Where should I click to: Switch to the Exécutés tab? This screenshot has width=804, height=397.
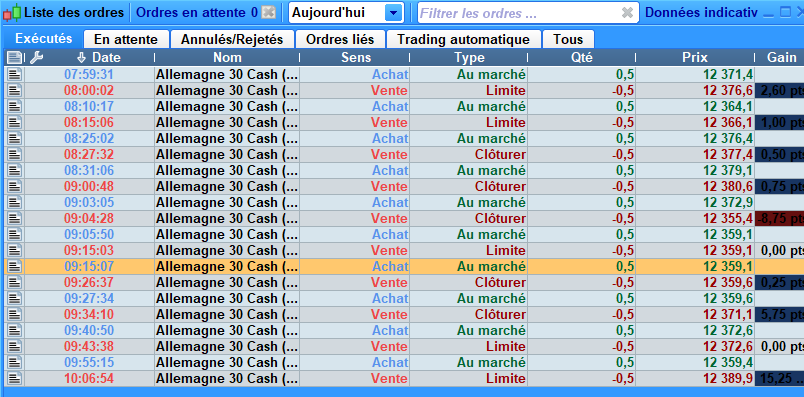pyautogui.click(x=44, y=38)
